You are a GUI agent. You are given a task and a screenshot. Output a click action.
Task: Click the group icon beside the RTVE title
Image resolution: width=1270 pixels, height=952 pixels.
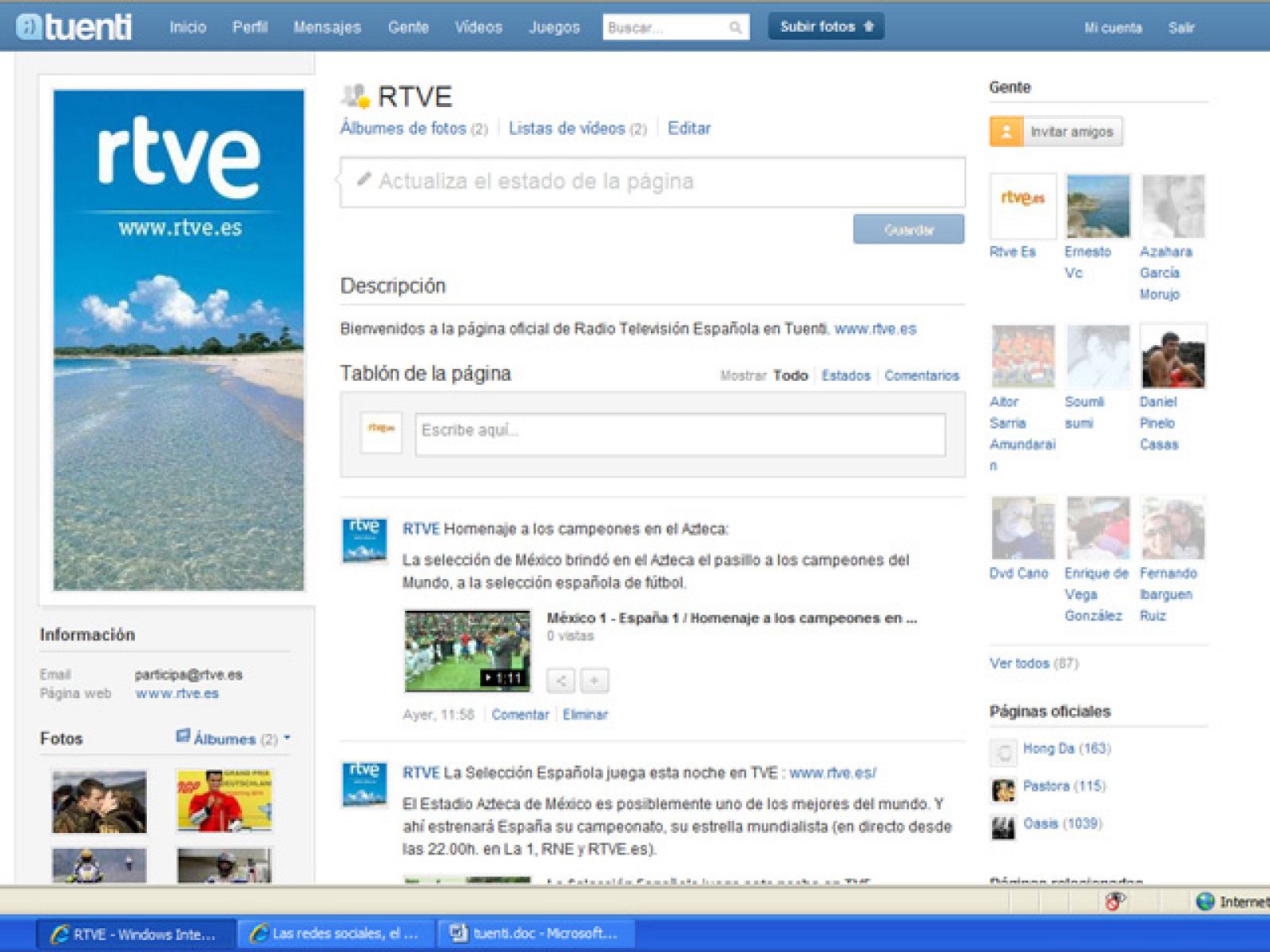(352, 95)
